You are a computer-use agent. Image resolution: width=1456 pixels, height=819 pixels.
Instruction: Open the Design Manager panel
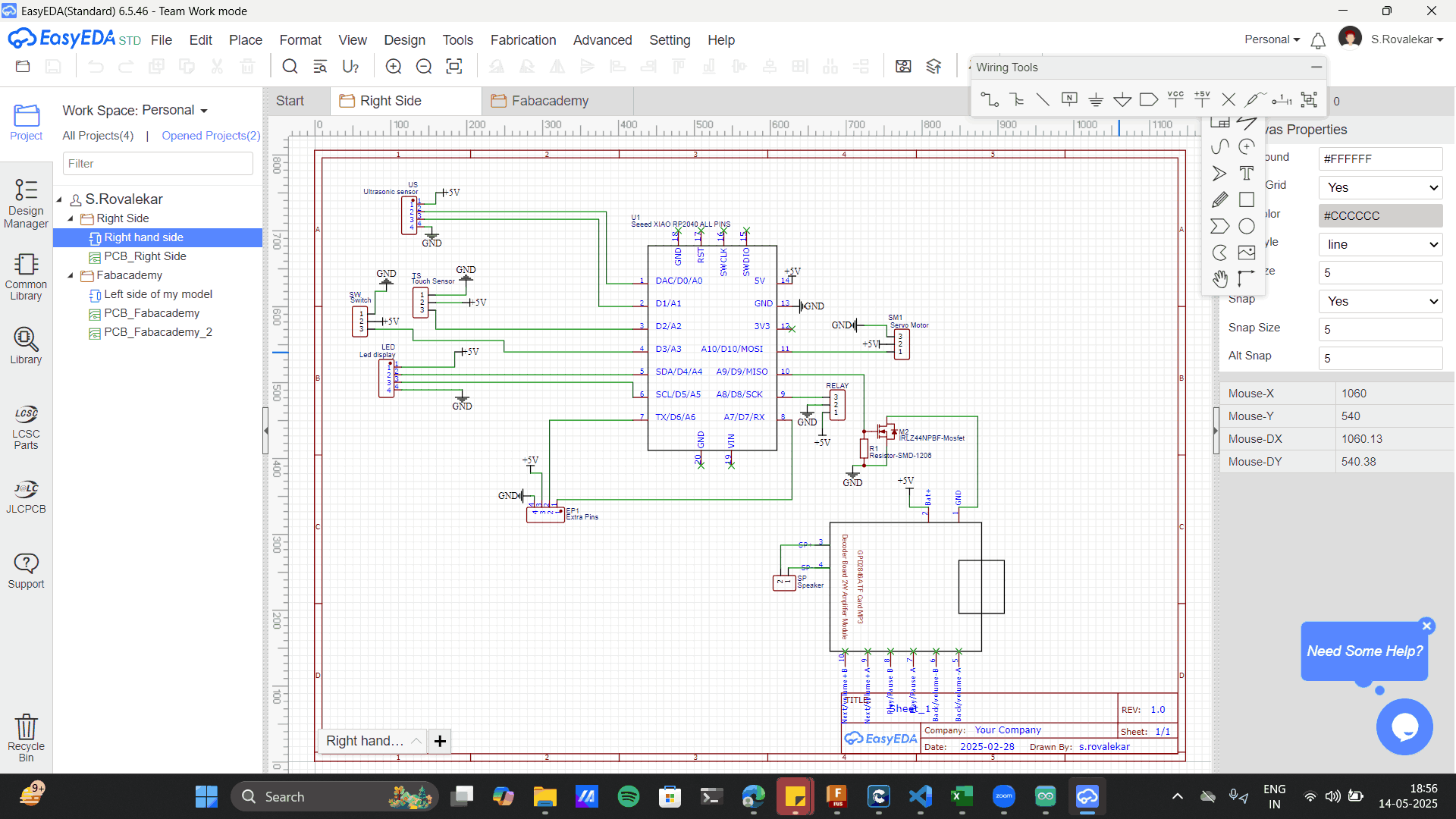[26, 203]
